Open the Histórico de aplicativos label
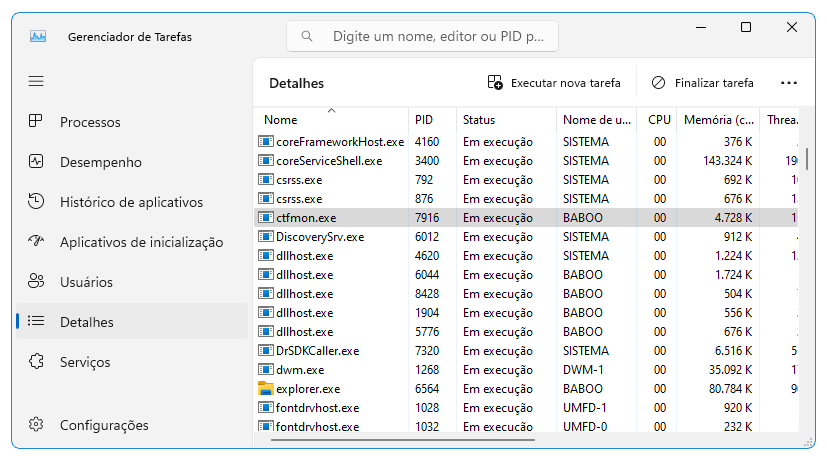The height and width of the screenshot is (467, 827). click(131, 202)
